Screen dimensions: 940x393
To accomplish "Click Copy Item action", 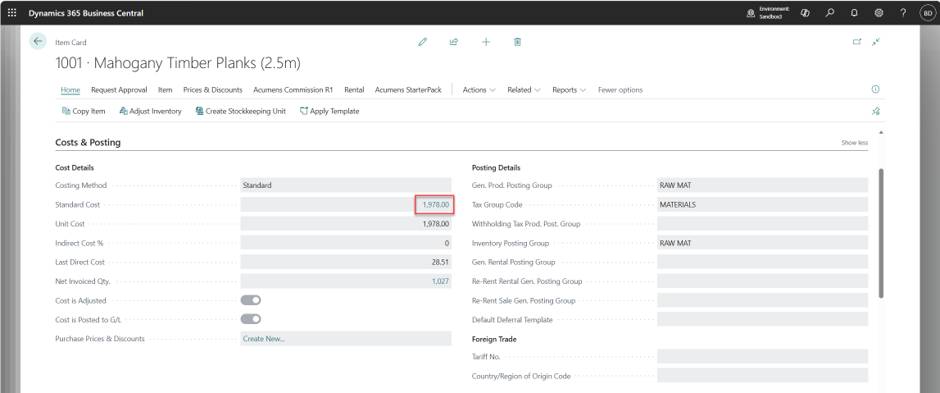I will point(84,111).
